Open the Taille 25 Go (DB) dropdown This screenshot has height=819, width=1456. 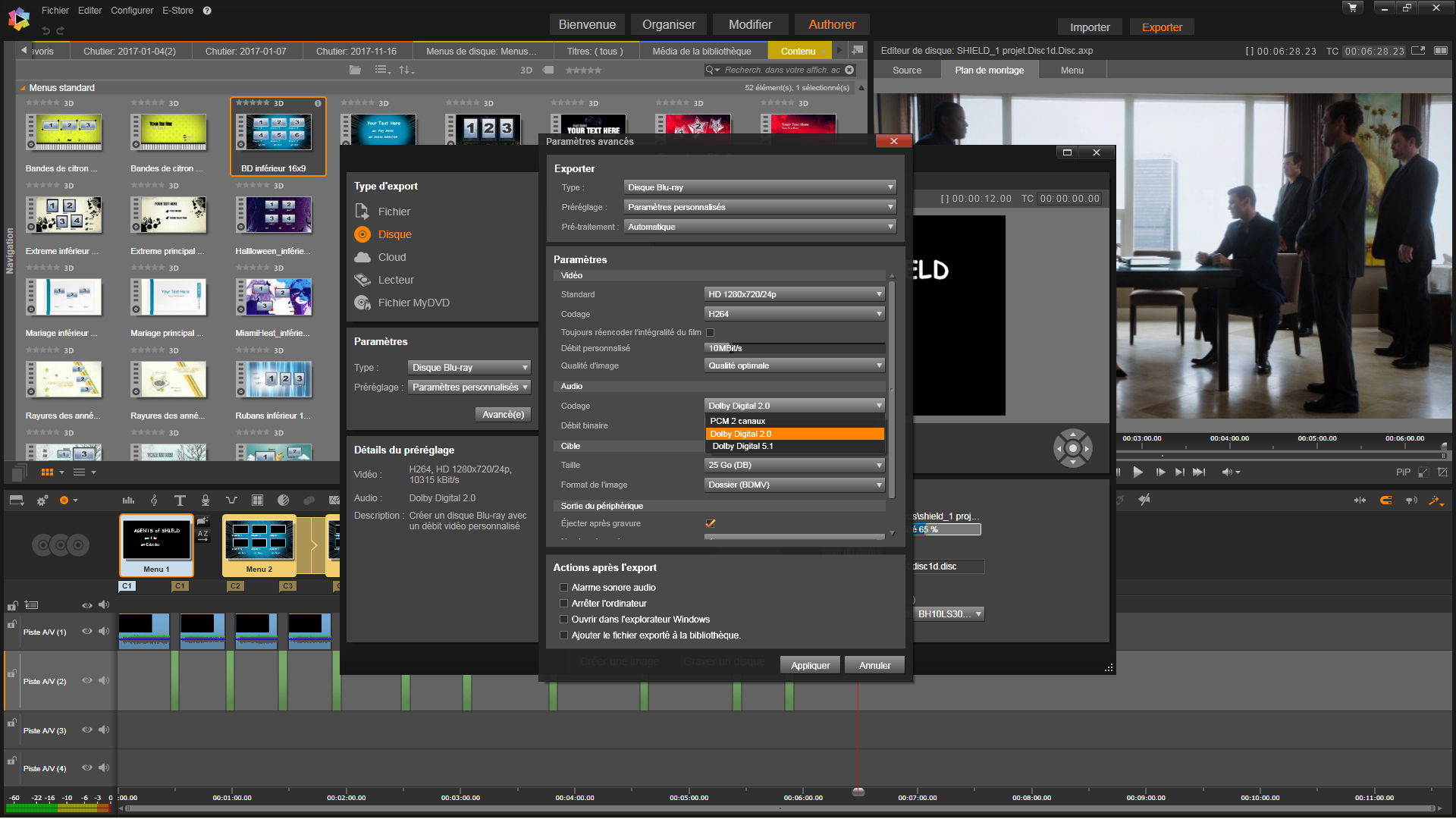794,465
